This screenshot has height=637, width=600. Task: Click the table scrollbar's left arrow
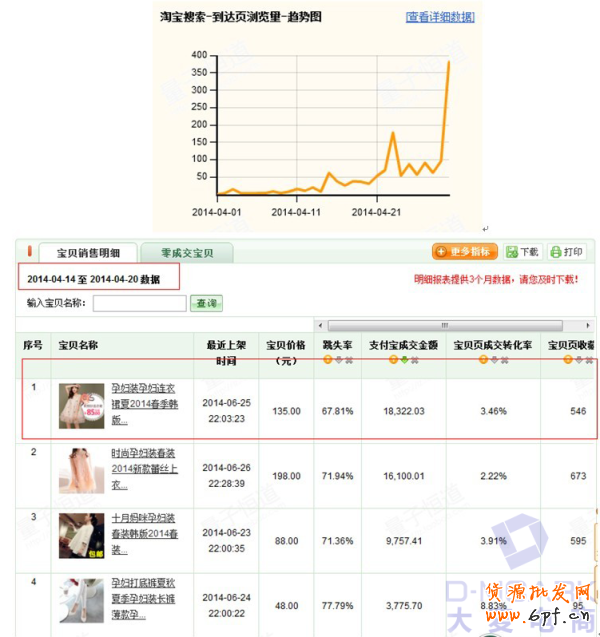click(321, 325)
